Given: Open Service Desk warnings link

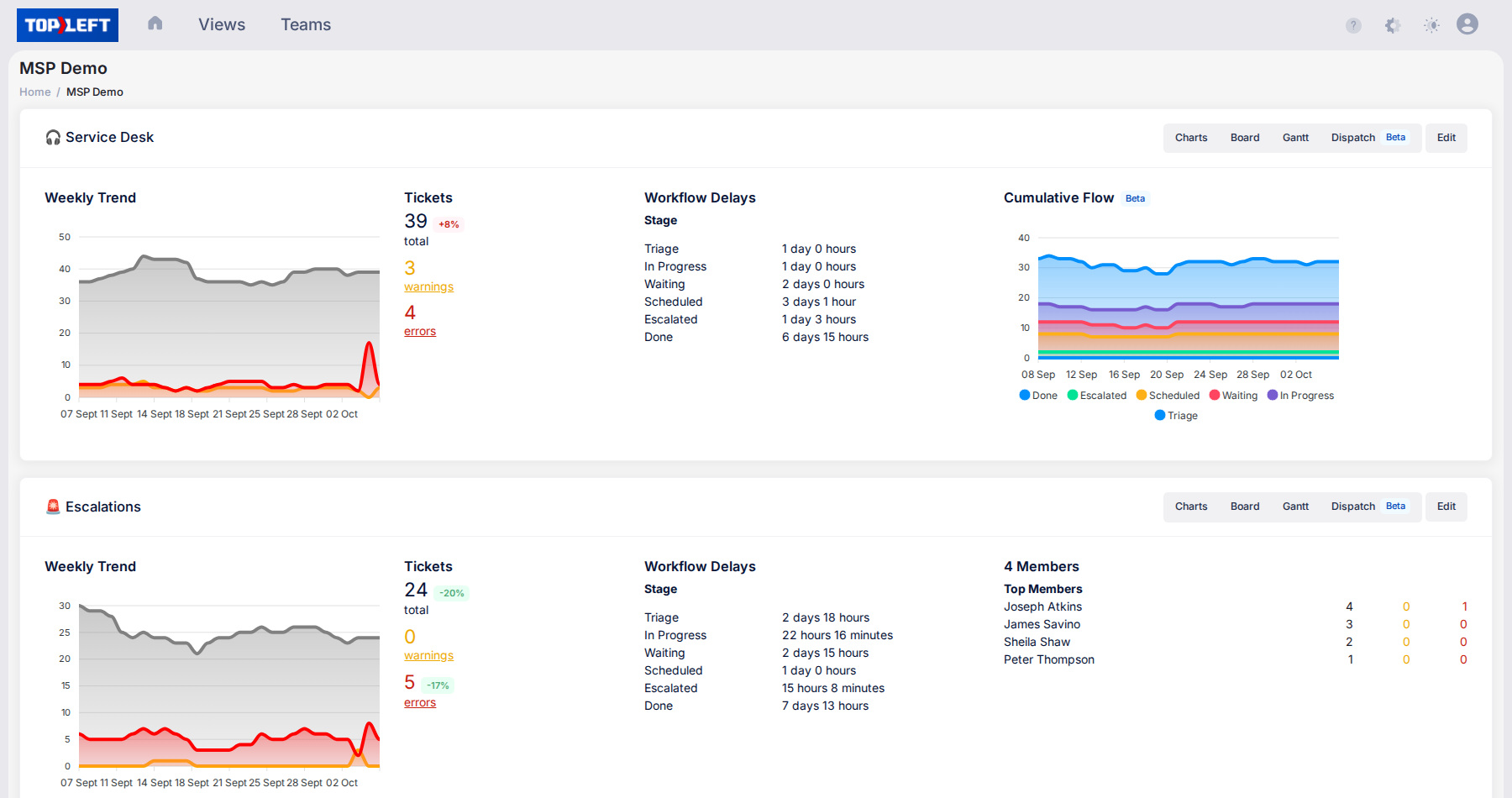Looking at the screenshot, I should 428,286.
